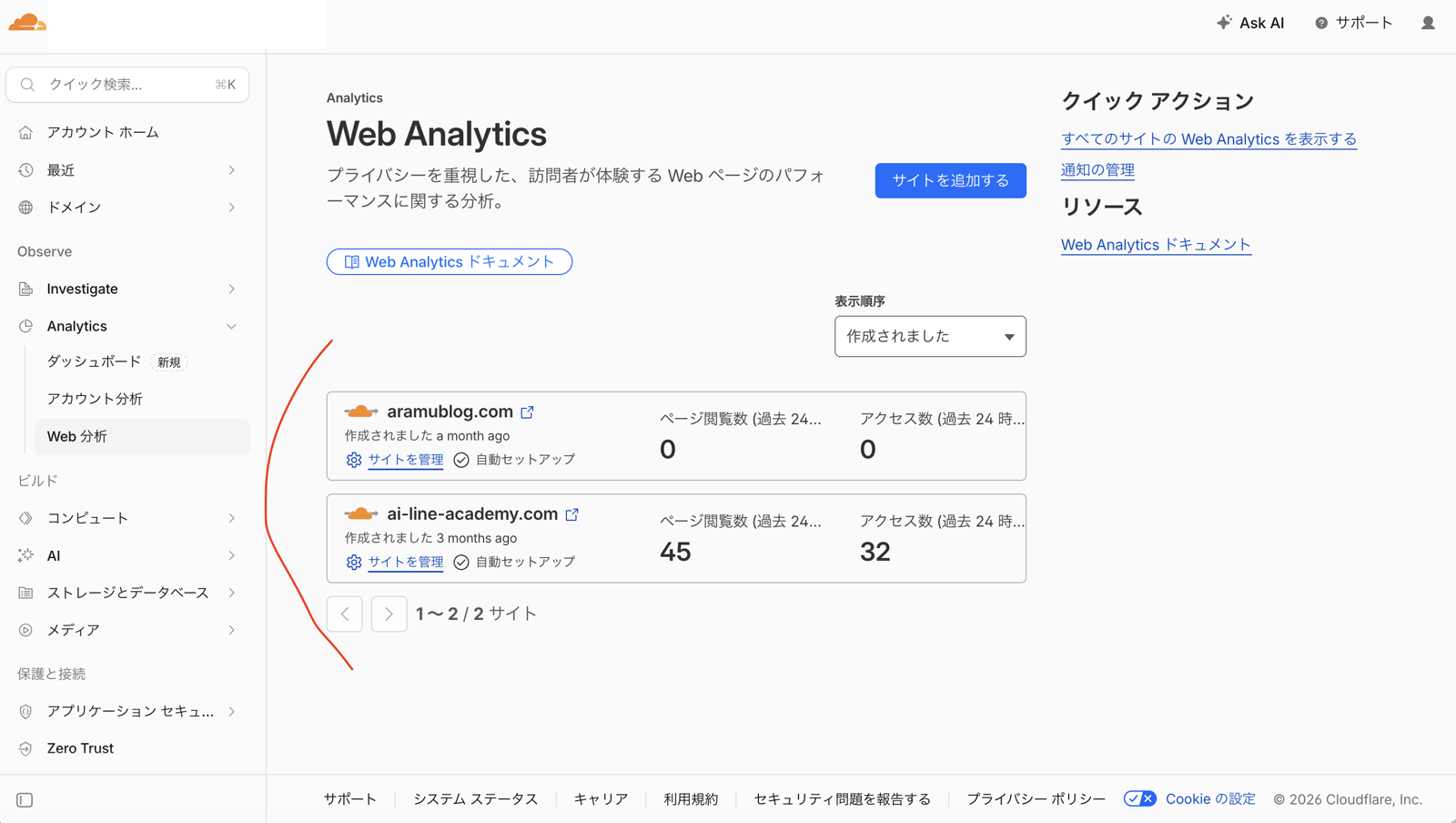The height and width of the screenshot is (823, 1456).
Task: Toggle the Cookie の設定 switch icon
Action: 1139,798
